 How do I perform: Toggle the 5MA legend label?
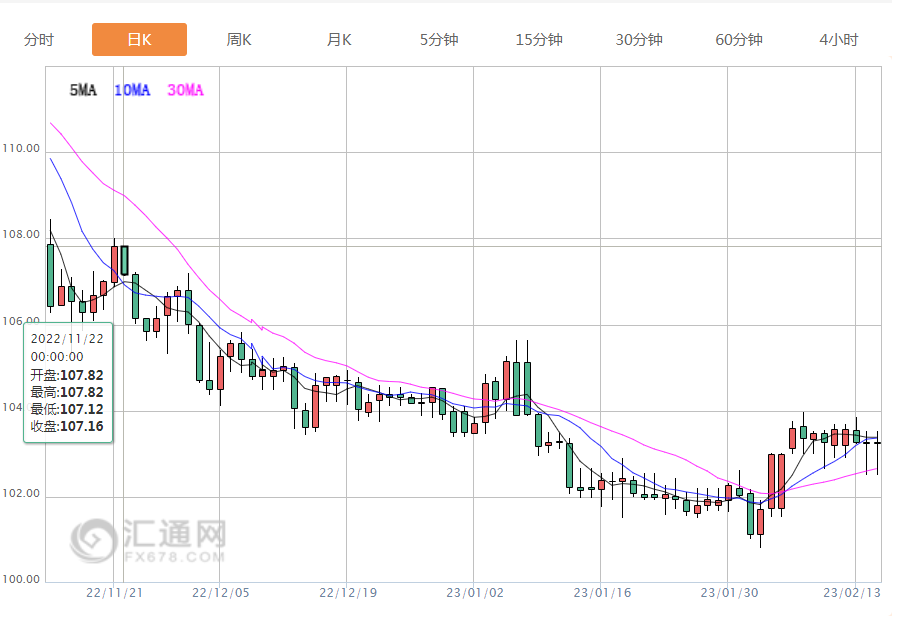click(x=83, y=91)
